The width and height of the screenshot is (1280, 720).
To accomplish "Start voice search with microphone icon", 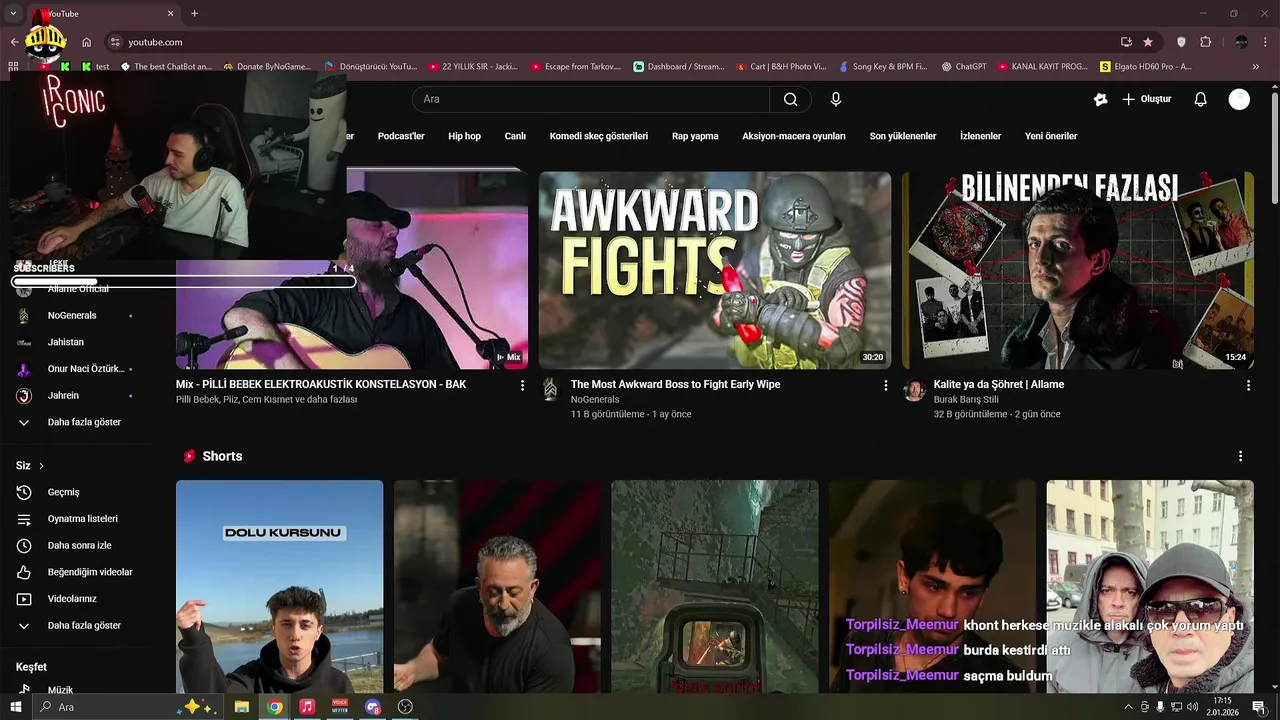I will (x=836, y=99).
